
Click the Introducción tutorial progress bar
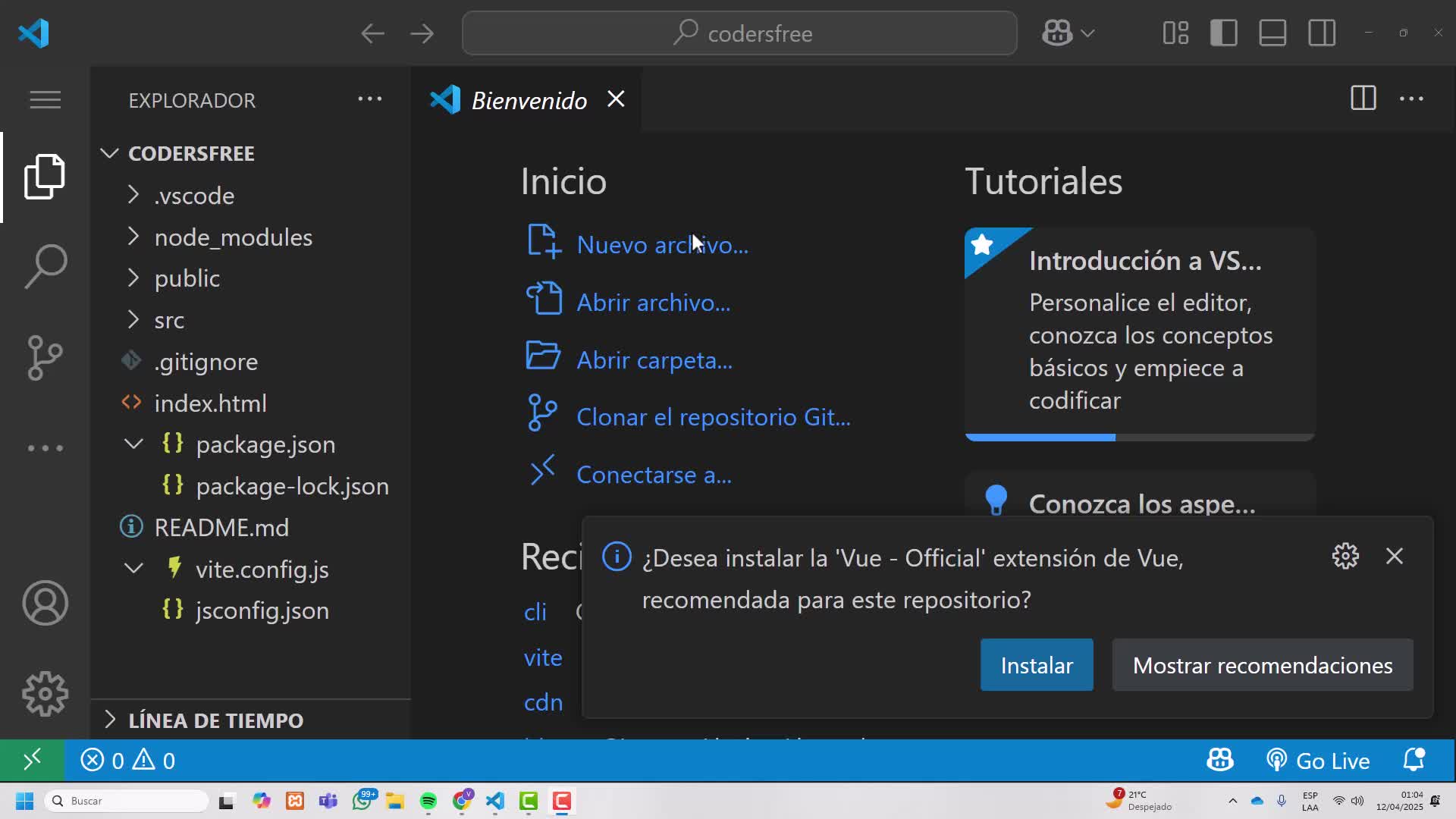coord(1139,438)
